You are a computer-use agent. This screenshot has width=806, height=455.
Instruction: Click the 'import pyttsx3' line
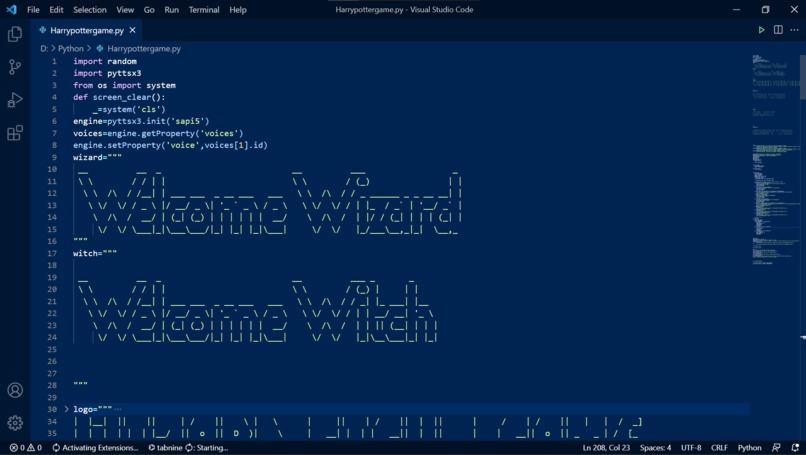[107, 73]
